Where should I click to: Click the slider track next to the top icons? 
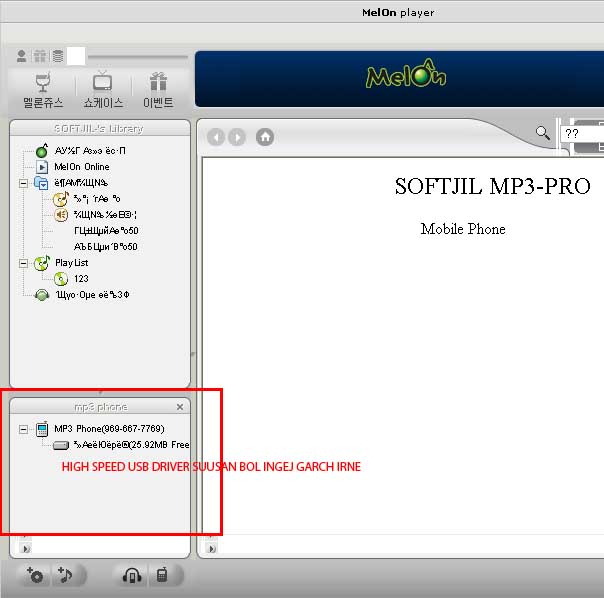tap(138, 57)
